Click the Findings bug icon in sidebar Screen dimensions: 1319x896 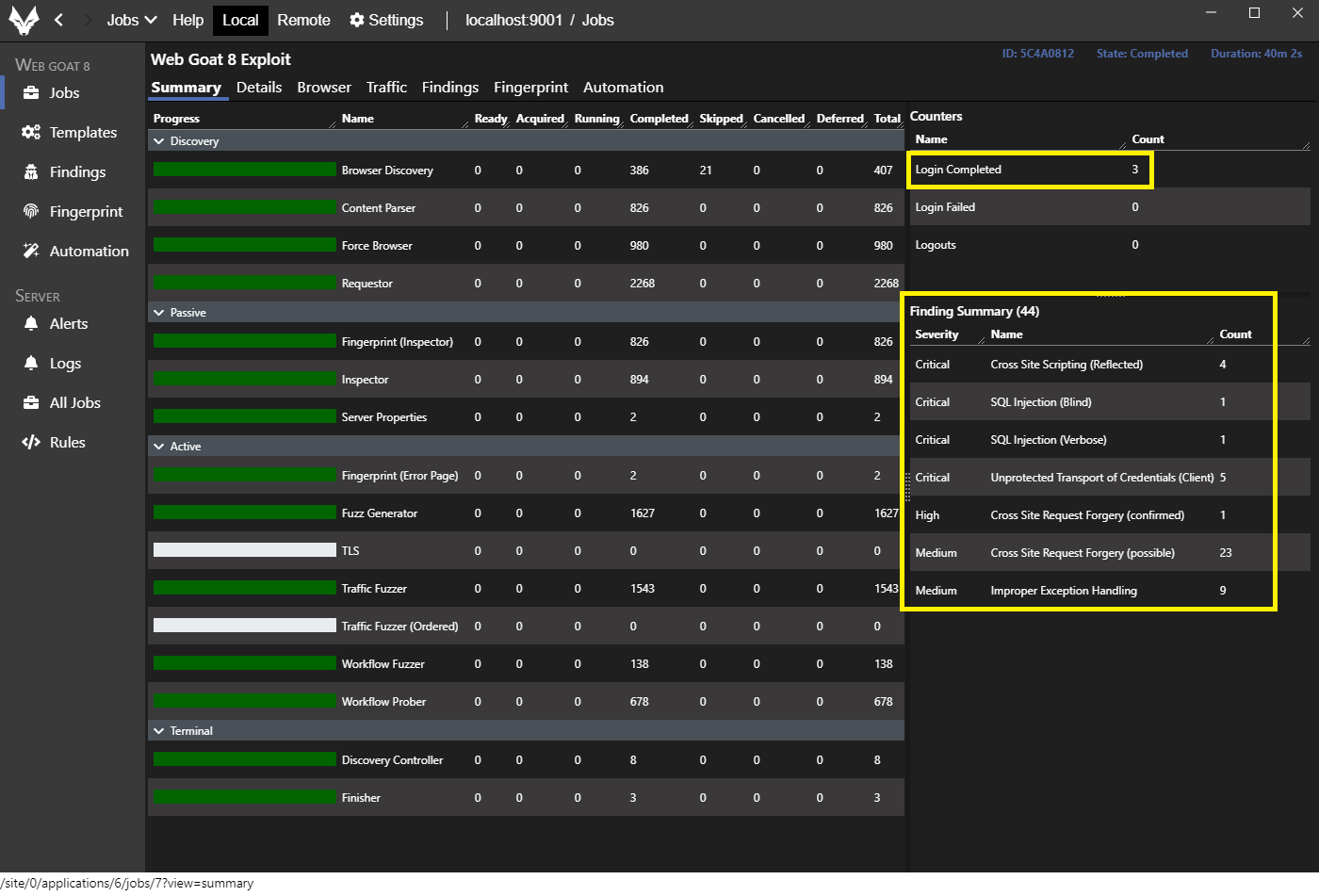pyautogui.click(x=31, y=171)
